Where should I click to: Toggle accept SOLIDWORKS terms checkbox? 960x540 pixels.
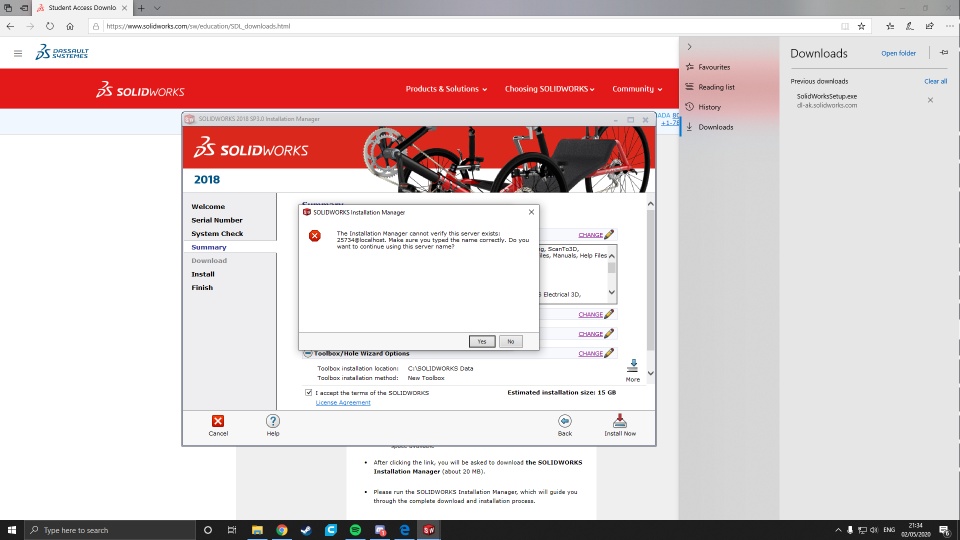(x=309, y=392)
